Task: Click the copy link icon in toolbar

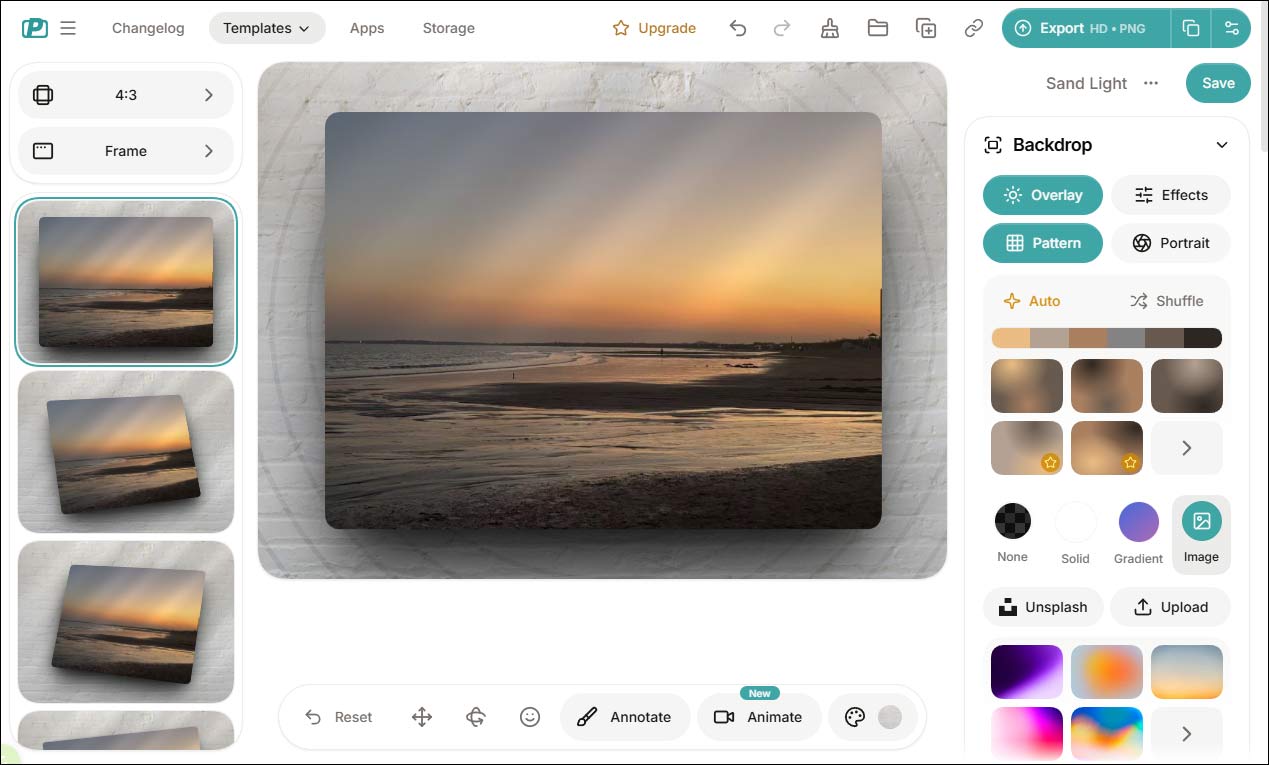Action: click(x=974, y=28)
